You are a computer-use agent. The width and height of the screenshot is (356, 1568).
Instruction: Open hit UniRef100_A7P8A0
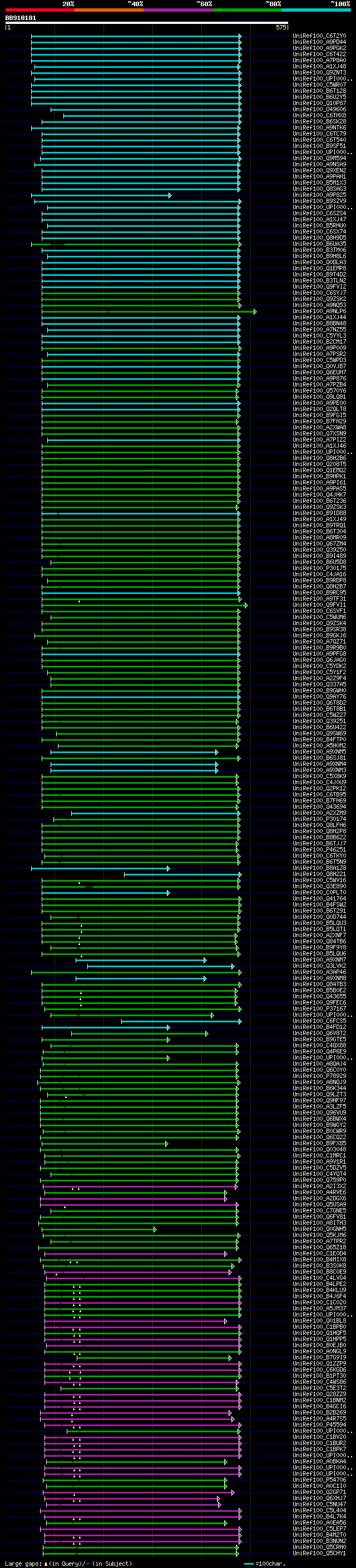tap(319, 60)
